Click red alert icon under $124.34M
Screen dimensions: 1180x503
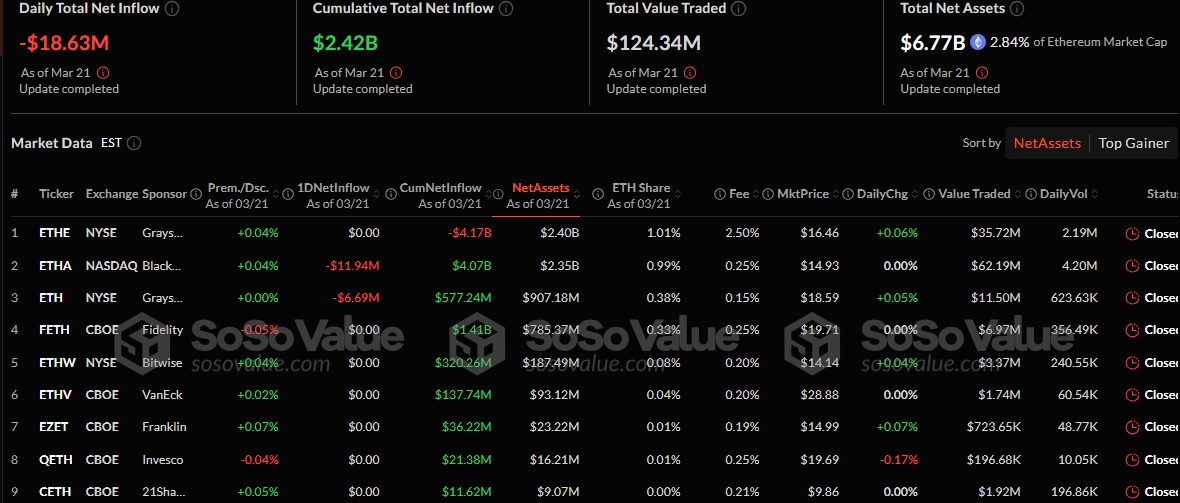pos(690,73)
